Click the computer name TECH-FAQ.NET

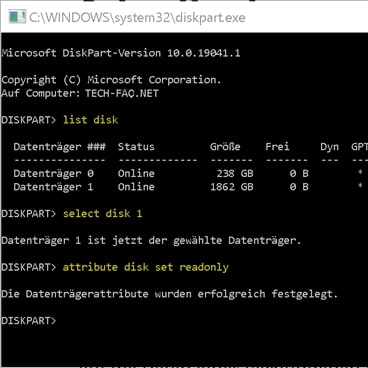(122, 93)
